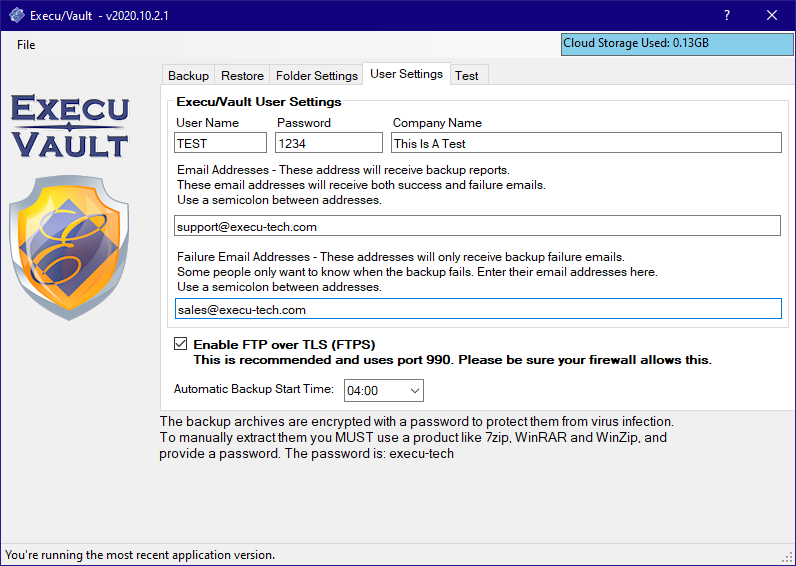Select the User Settings tab
This screenshot has height=566, width=796.
pyautogui.click(x=406, y=74)
